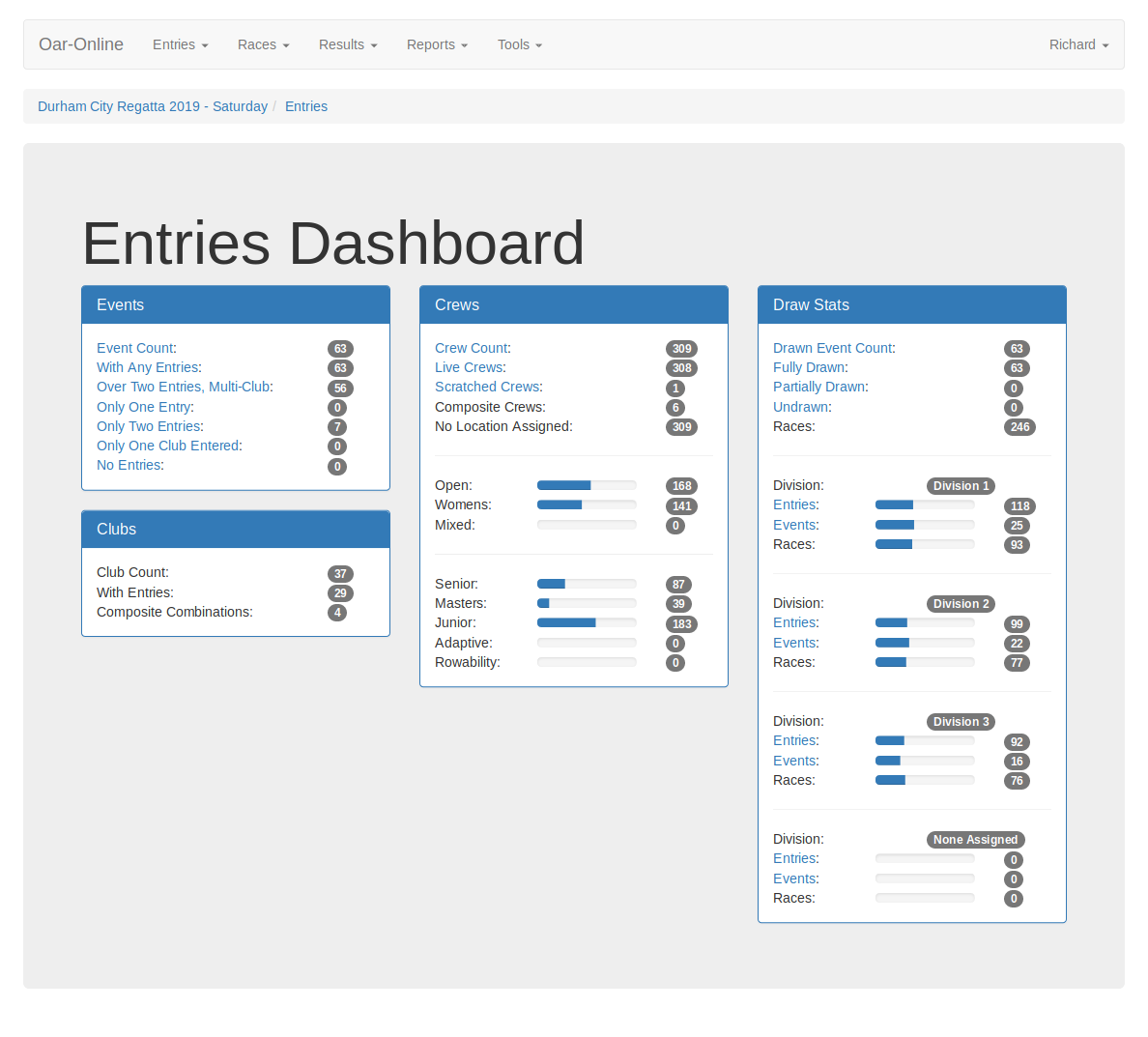Screen dimensions: 1148x1037
Task: Go to Durham City Regatta 2019 breadcrumb
Action: click(x=153, y=106)
